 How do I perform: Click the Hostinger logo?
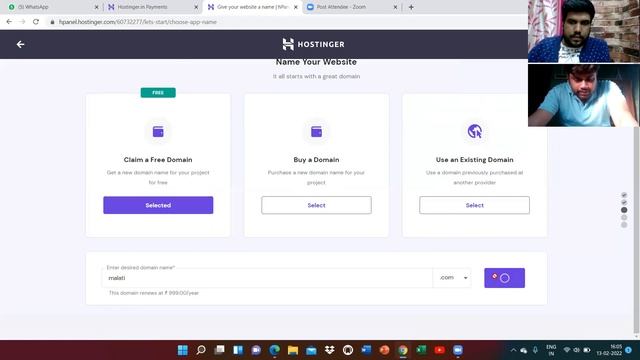click(313, 44)
